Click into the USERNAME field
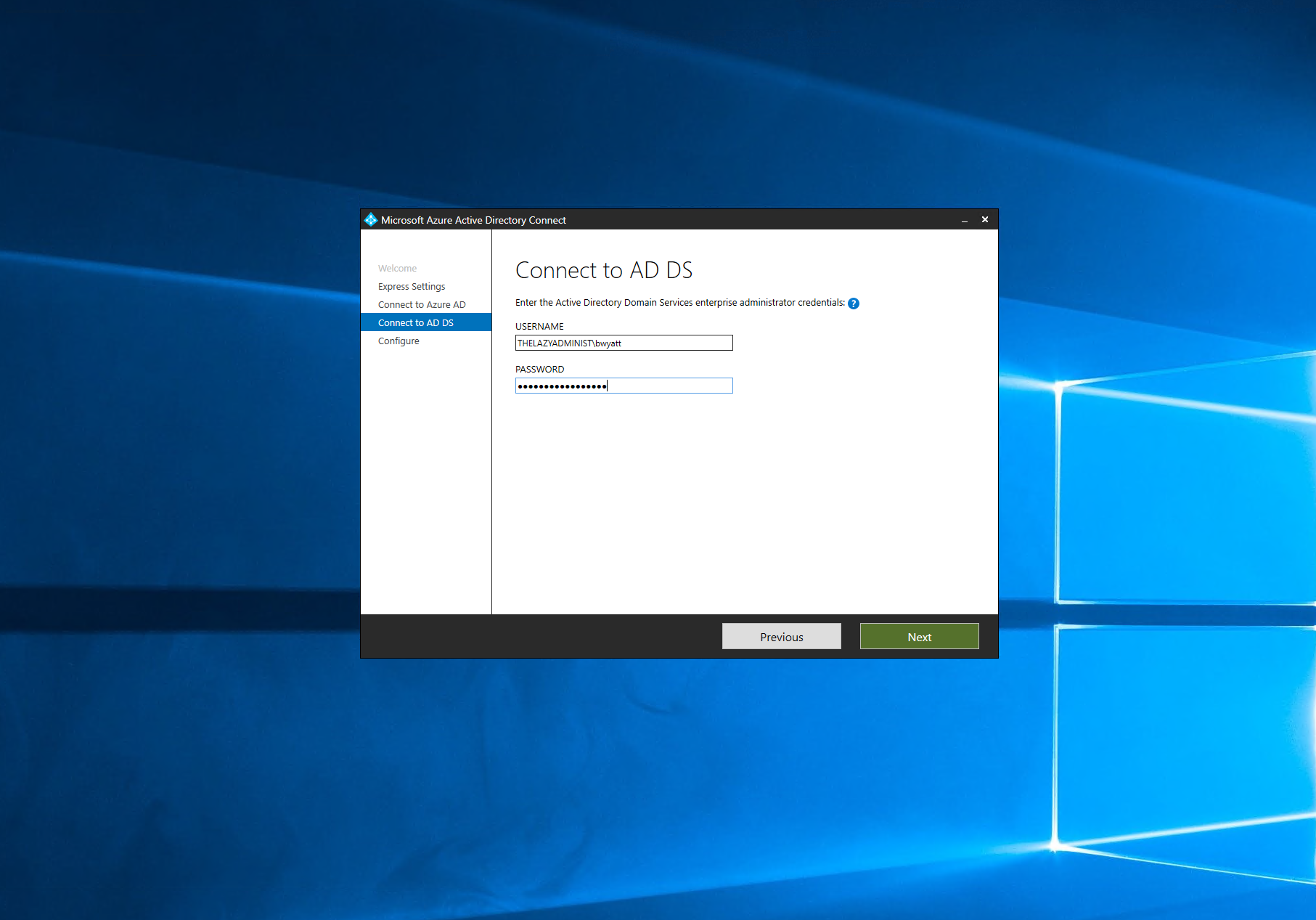 (624, 343)
